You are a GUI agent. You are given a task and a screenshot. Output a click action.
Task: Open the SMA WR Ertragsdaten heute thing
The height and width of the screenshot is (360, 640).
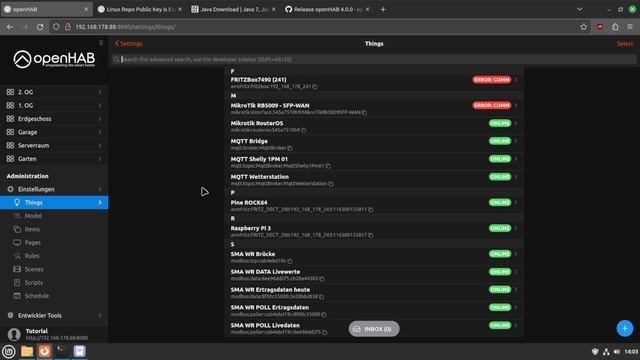(374, 293)
